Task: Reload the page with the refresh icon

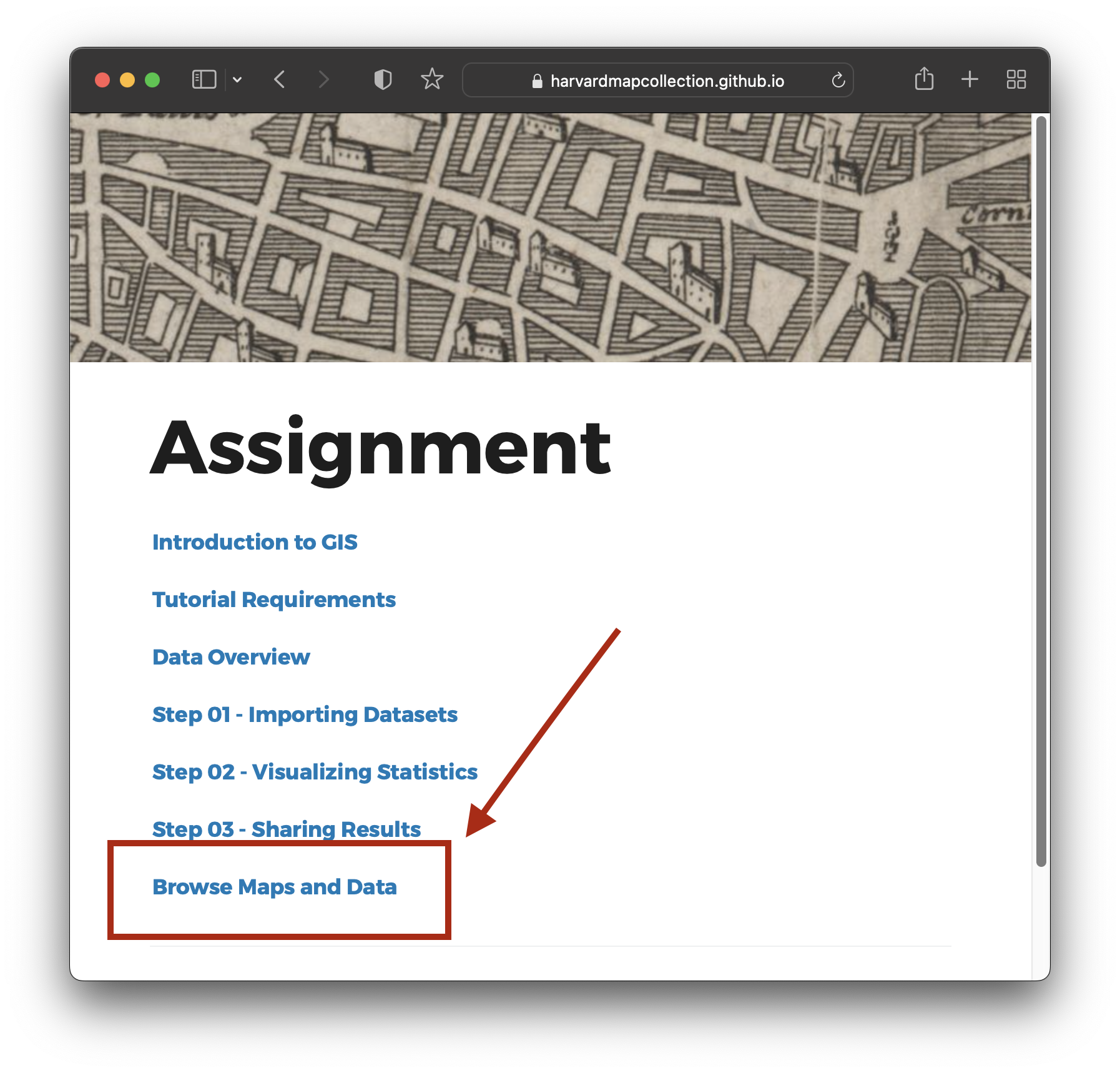Action: [838, 80]
